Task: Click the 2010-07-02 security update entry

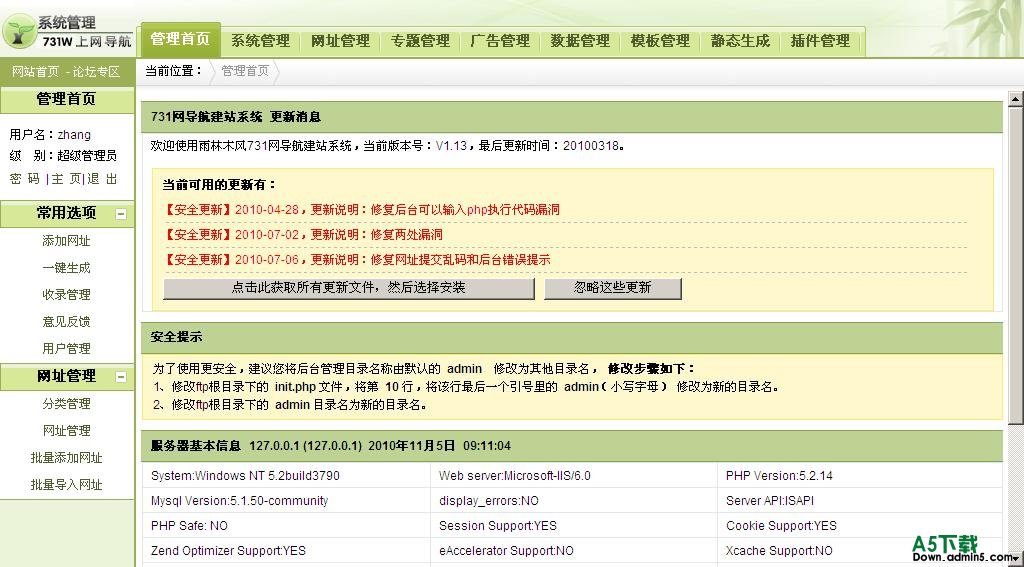Action: 303,235
